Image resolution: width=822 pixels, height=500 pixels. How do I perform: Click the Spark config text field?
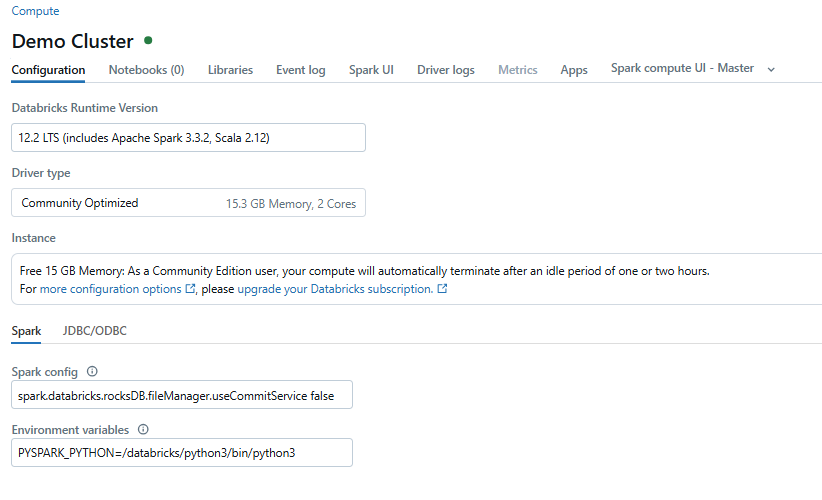(182, 395)
